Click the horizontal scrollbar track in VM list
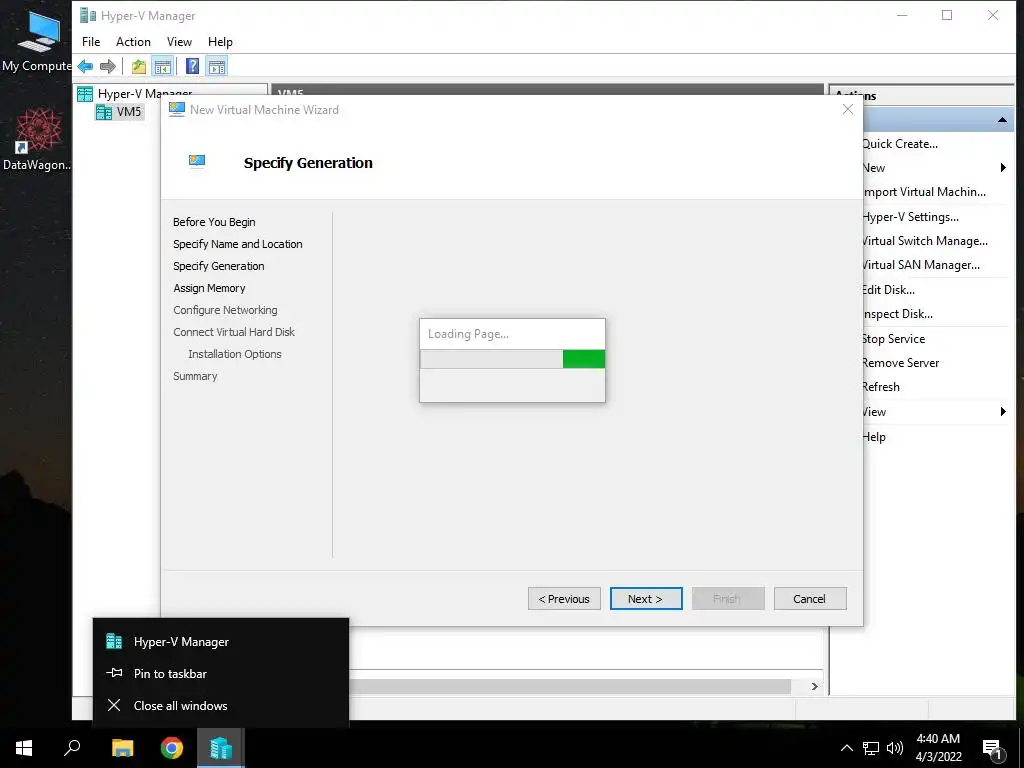The height and width of the screenshot is (768, 1024). tap(570, 686)
